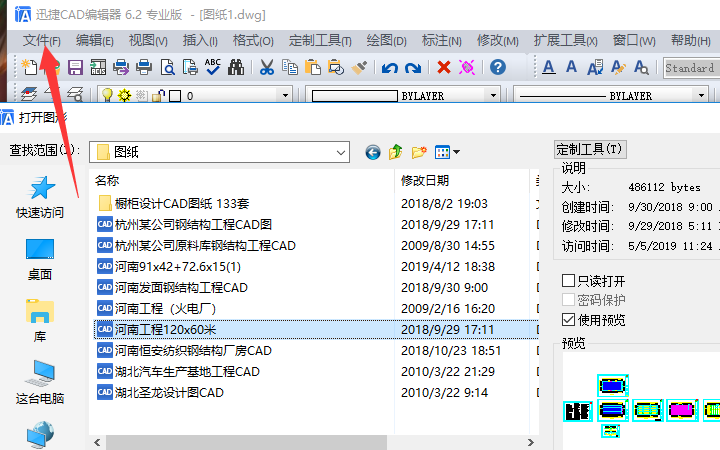Screen dimensions: 720x450
Task: Click the ACIS export icon
Action: 98,68
